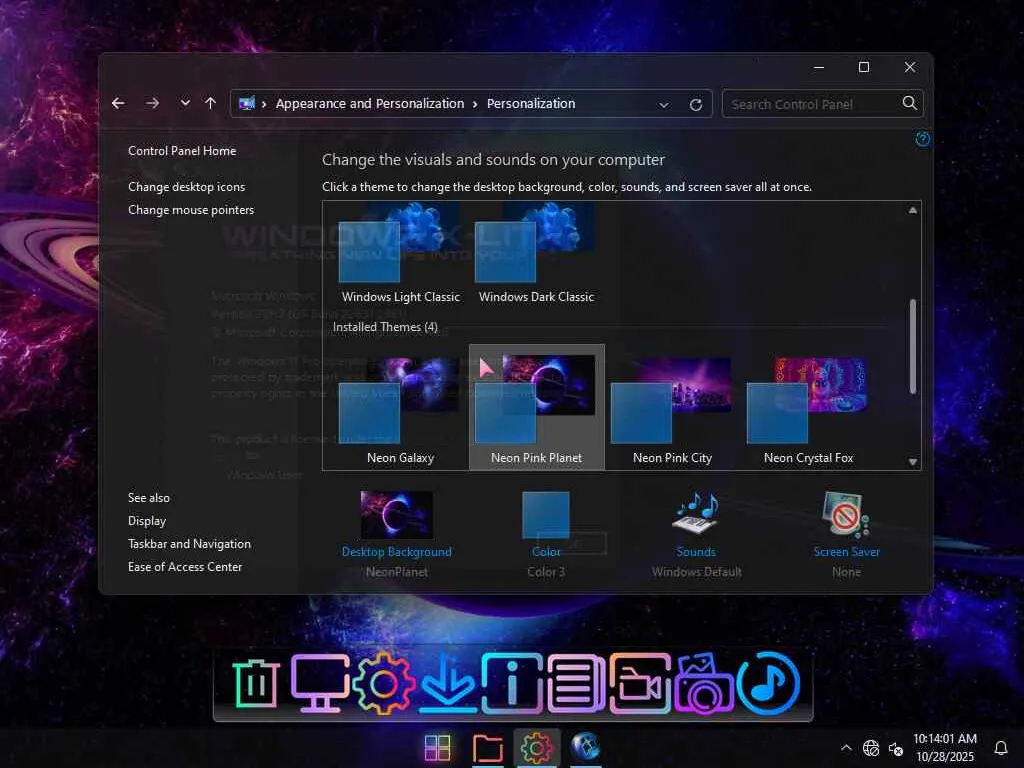The image size is (1024, 768).
Task: Open Ease of Access Center link
Action: click(185, 567)
